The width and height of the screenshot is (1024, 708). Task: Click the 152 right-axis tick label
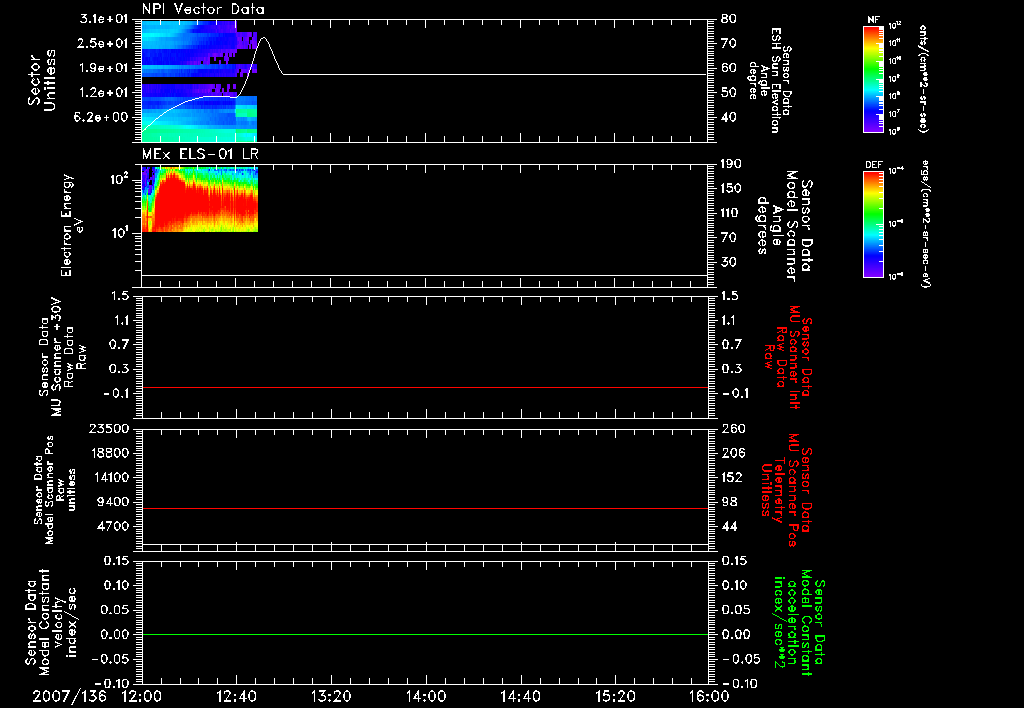(732, 477)
